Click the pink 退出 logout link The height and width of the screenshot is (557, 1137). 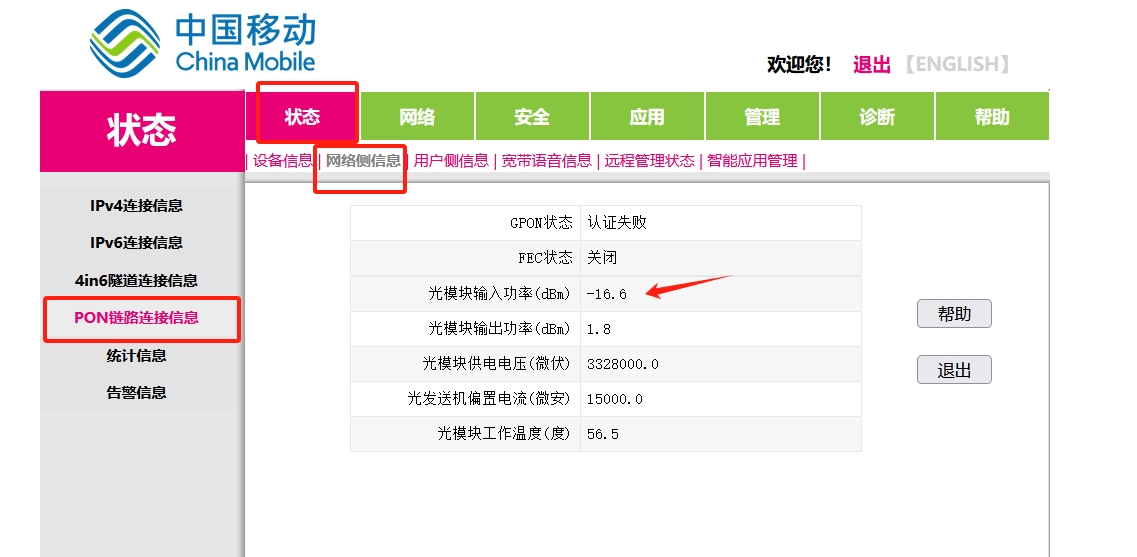871,65
